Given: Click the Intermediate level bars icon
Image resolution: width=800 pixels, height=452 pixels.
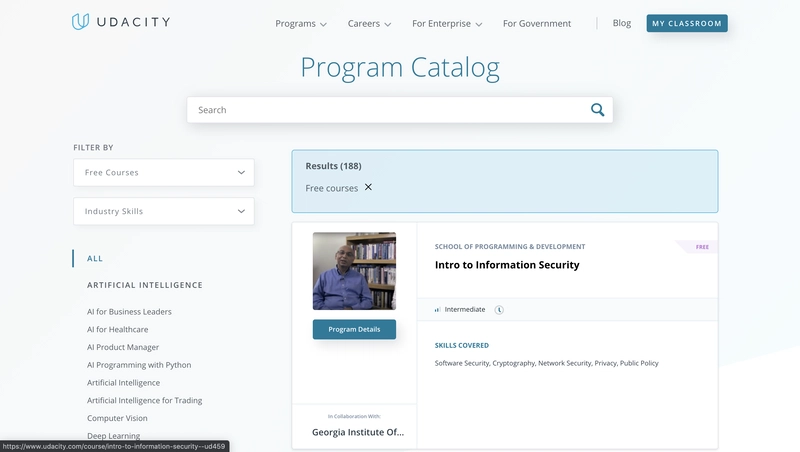Looking at the screenshot, I should click(437, 310).
